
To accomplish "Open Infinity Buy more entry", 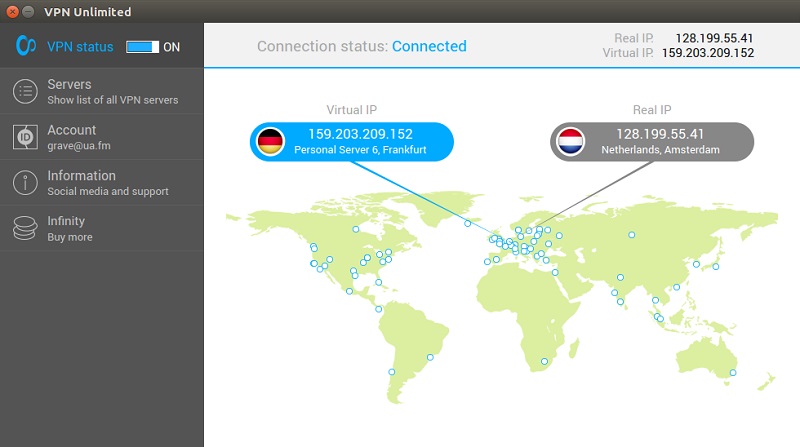I will point(102,228).
